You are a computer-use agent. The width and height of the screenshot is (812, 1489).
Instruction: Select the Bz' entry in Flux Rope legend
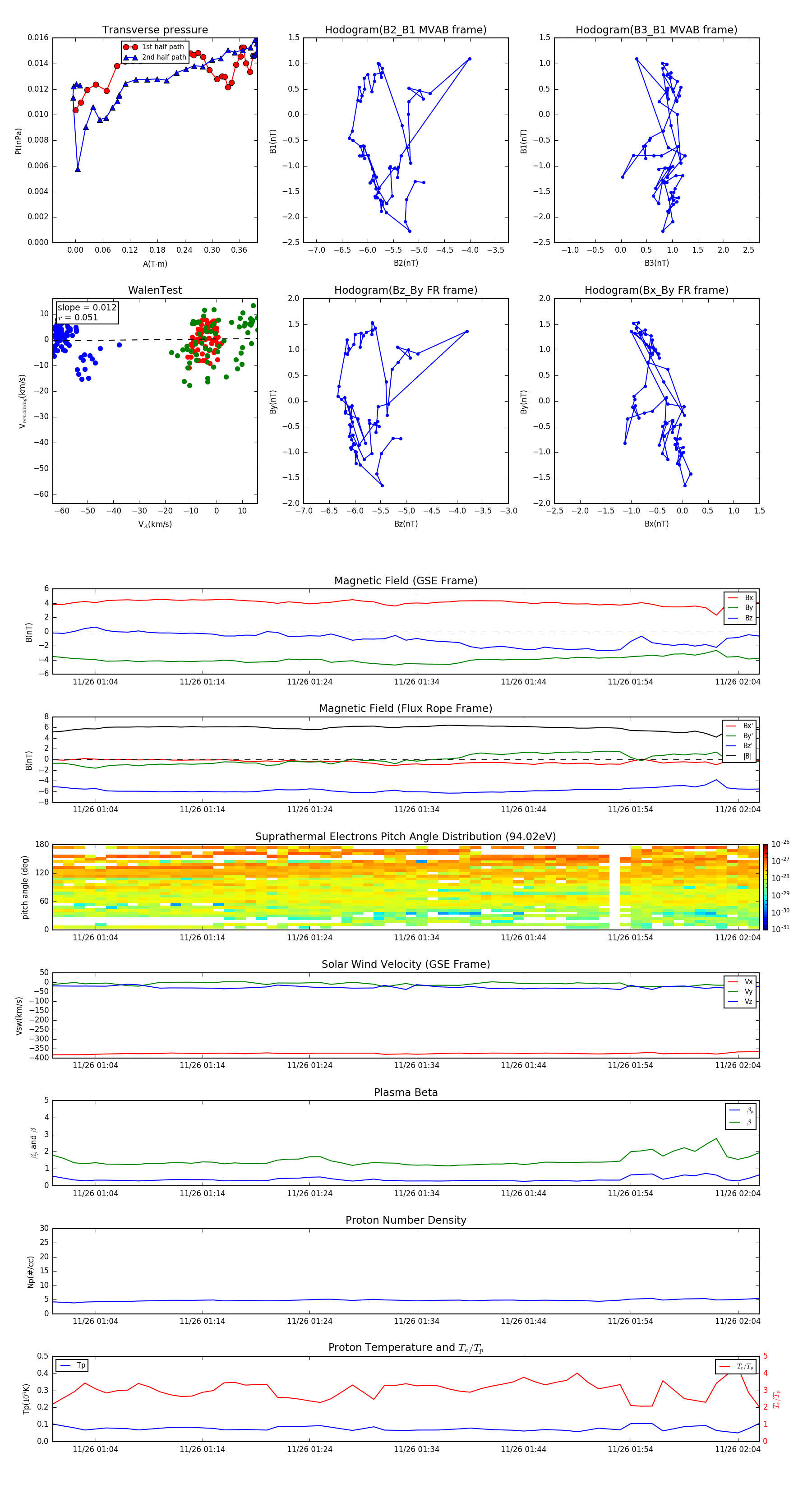[x=739, y=746]
